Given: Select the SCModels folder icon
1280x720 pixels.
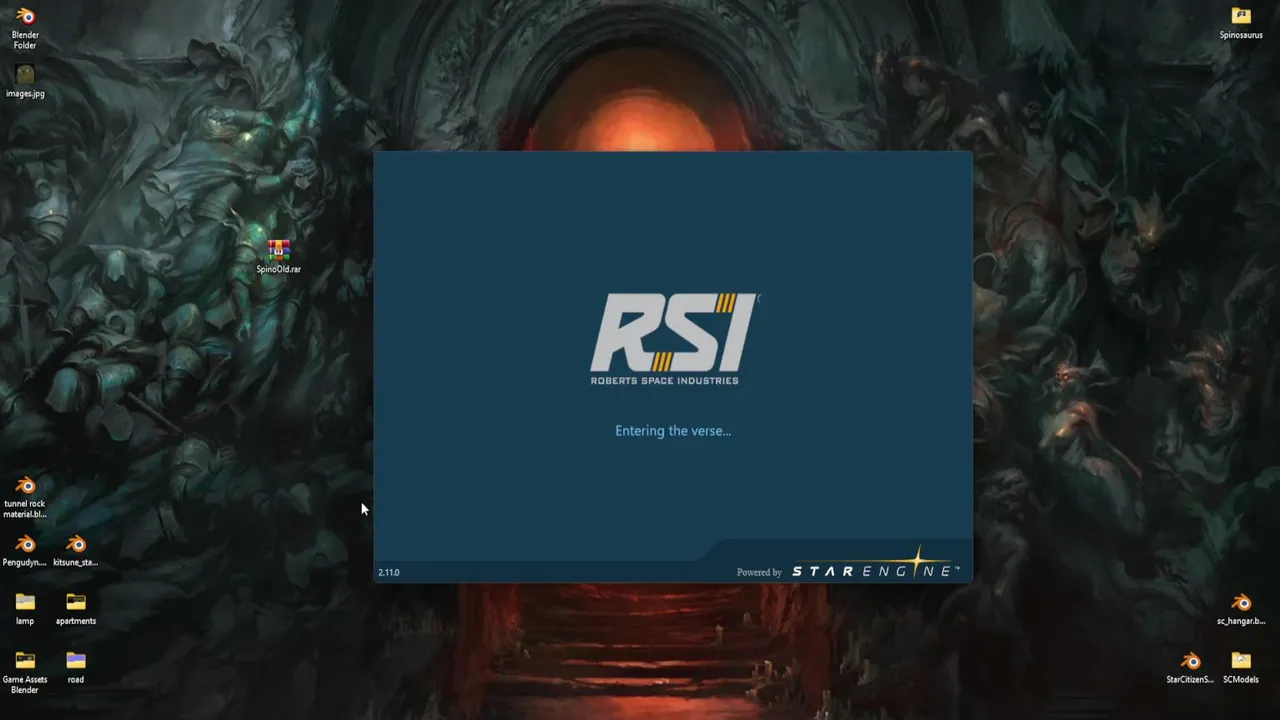Looking at the screenshot, I should 1241,667.
